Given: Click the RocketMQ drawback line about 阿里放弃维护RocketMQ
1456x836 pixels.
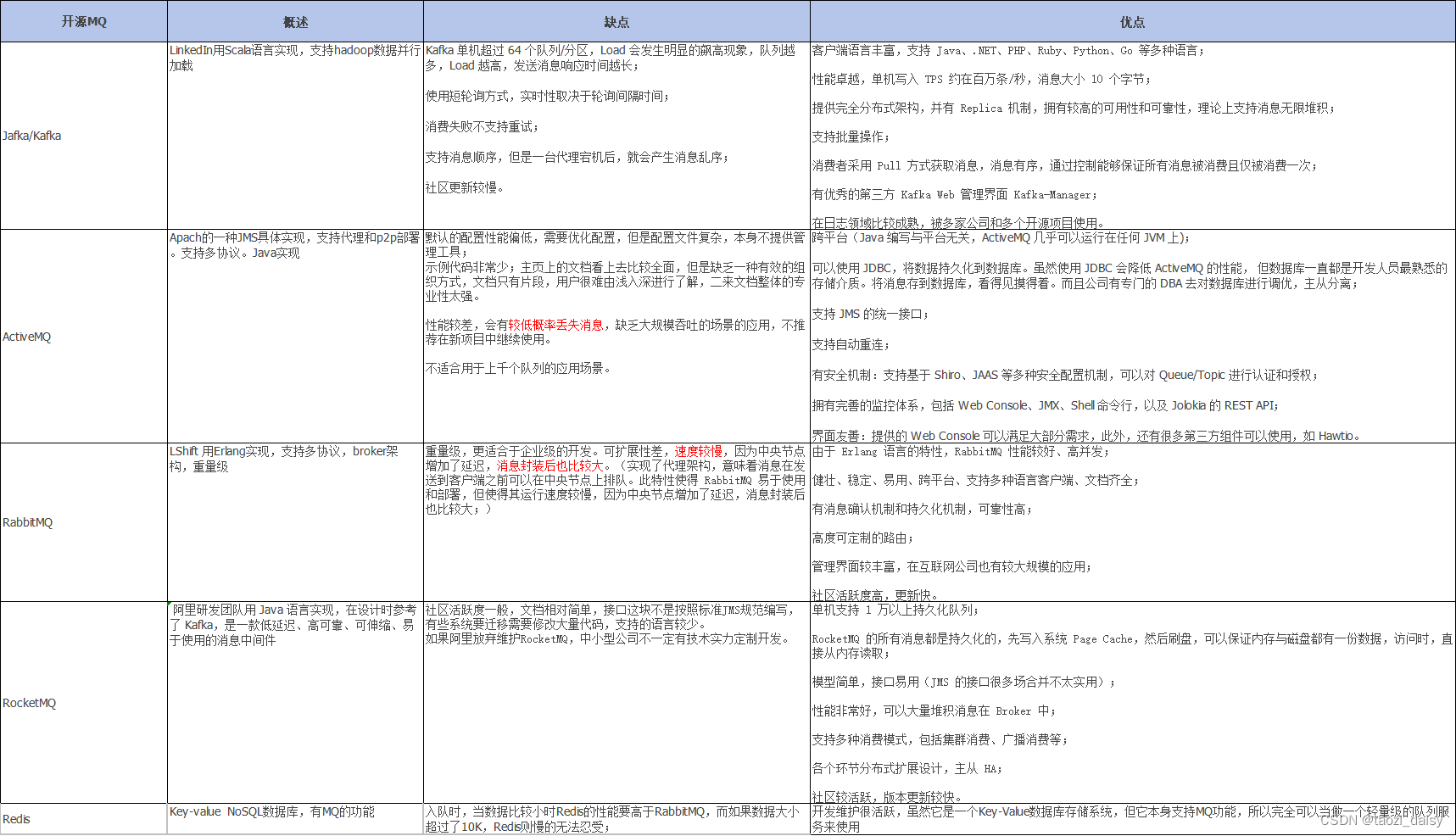Looking at the screenshot, I should [x=609, y=638].
